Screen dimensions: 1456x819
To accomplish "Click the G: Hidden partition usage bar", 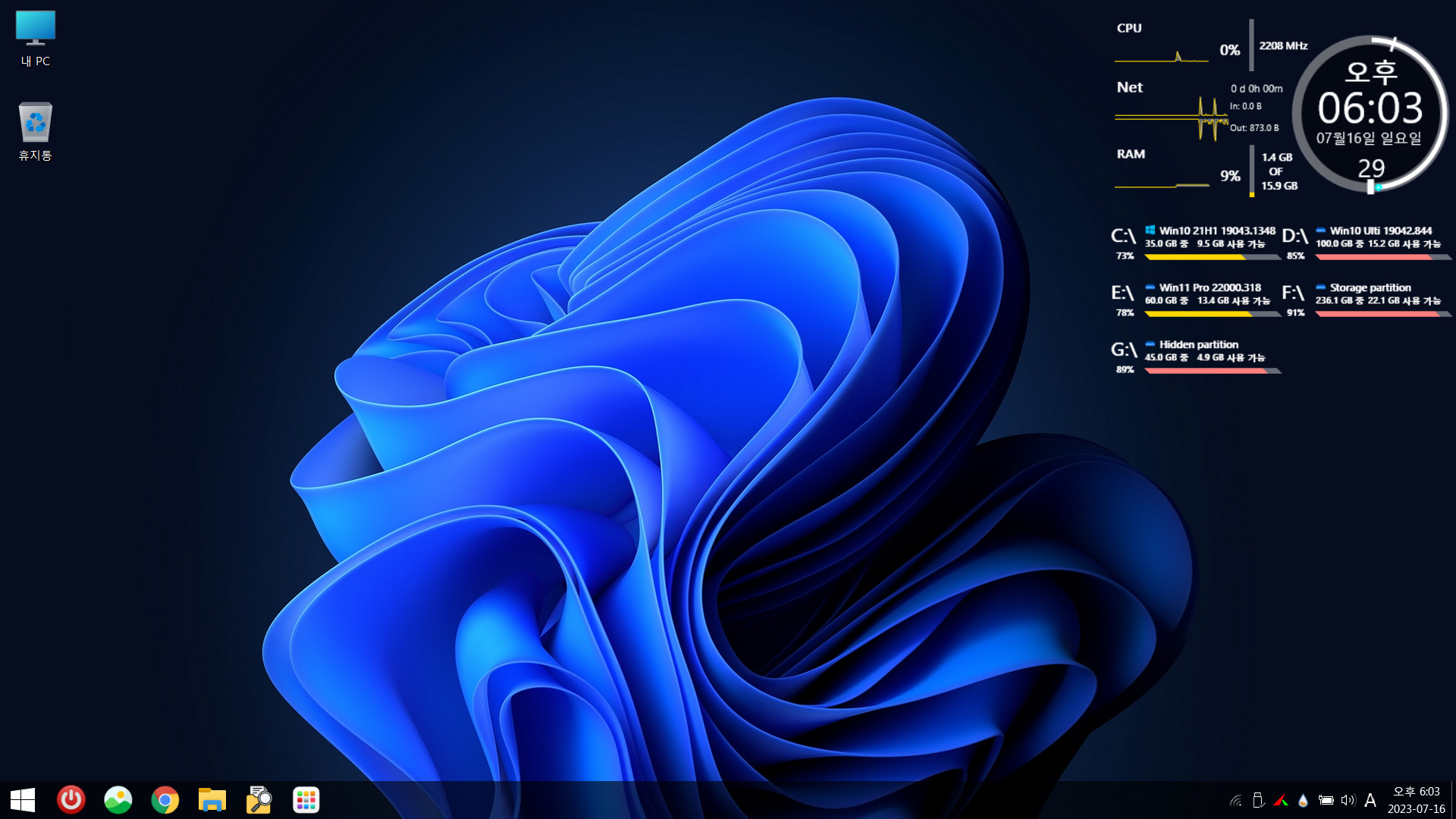I will 1213,371.
